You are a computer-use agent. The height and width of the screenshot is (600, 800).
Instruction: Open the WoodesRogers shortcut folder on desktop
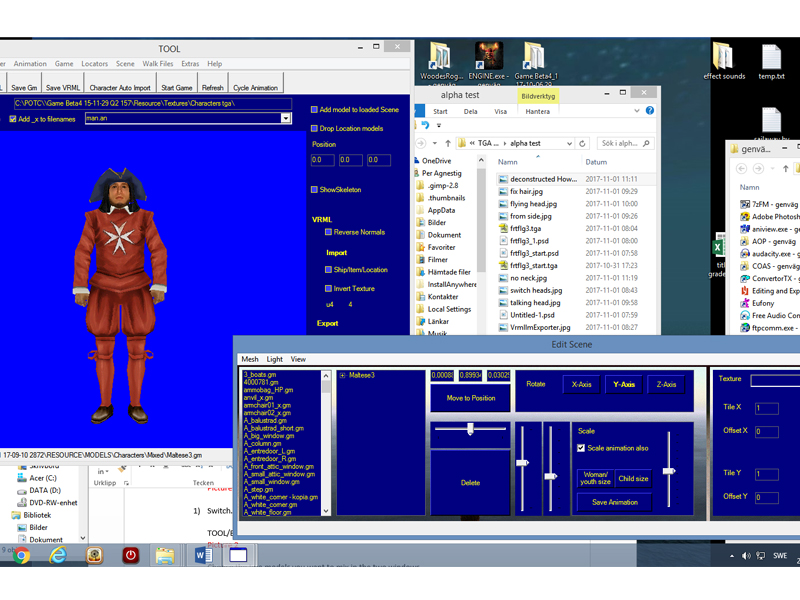(441, 62)
